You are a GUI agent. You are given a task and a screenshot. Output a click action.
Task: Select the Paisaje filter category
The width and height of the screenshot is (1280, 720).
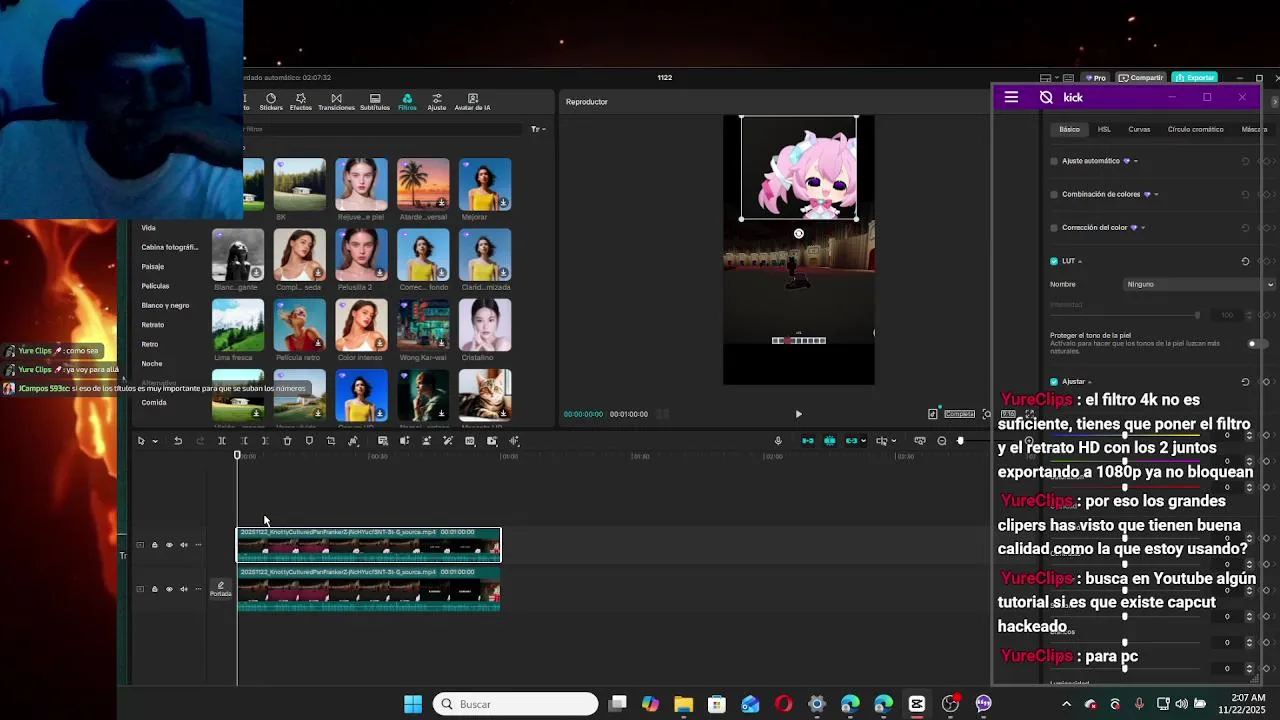[153, 267]
